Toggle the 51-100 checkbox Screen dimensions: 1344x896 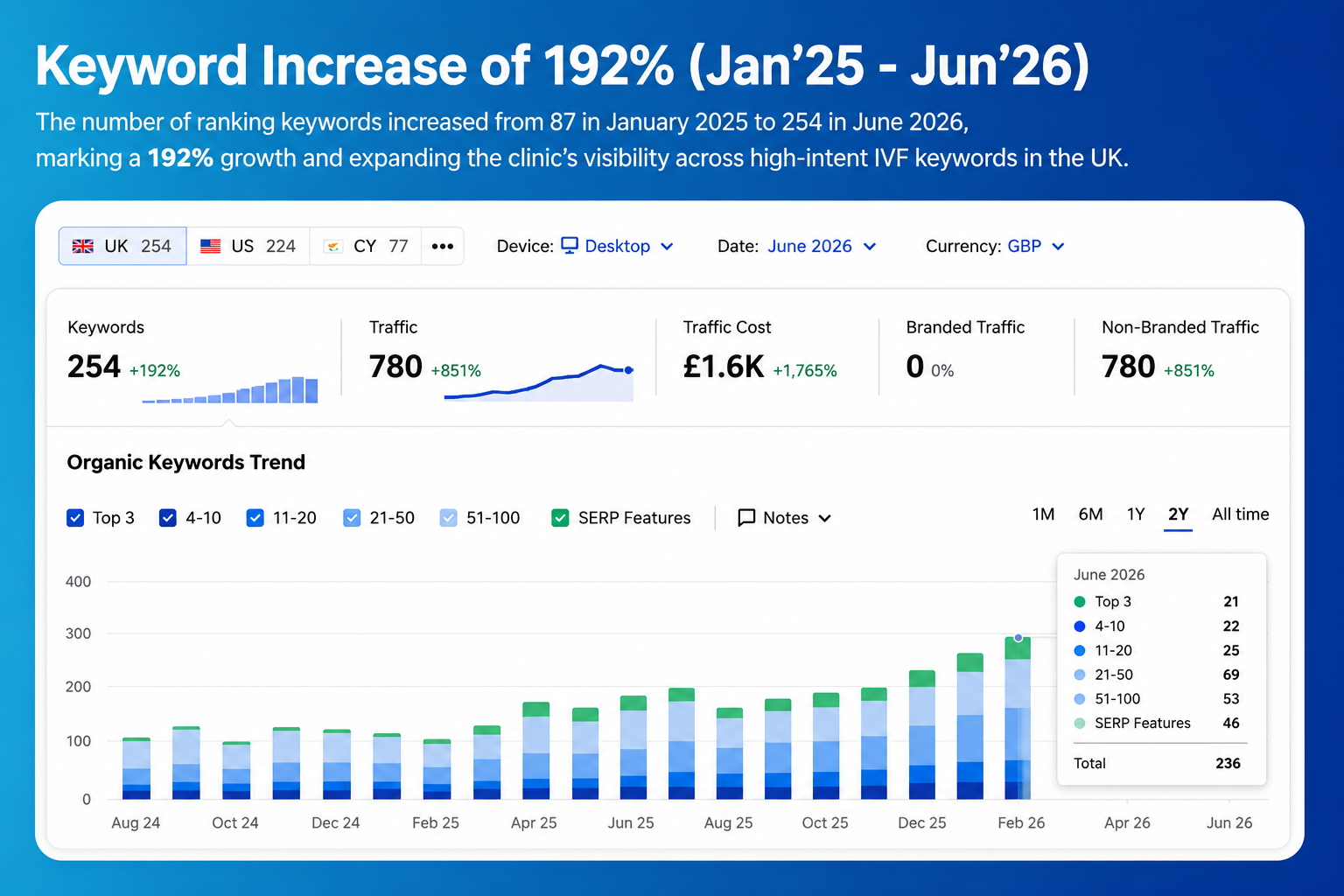point(448,518)
